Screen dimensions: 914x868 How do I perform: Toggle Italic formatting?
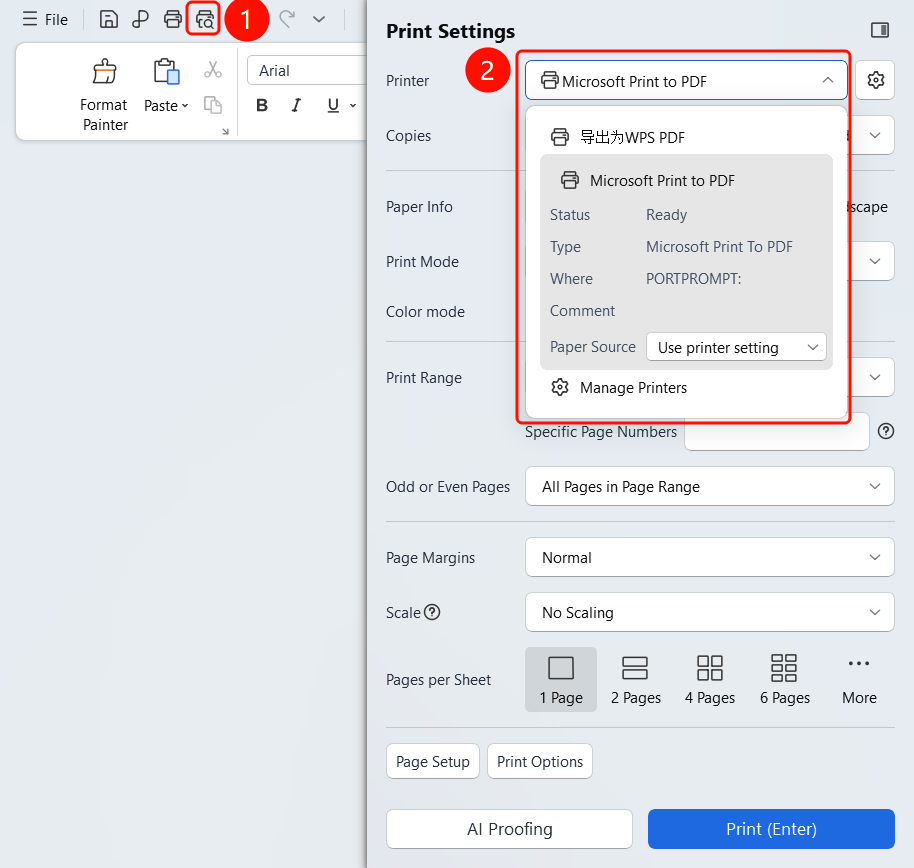point(297,105)
